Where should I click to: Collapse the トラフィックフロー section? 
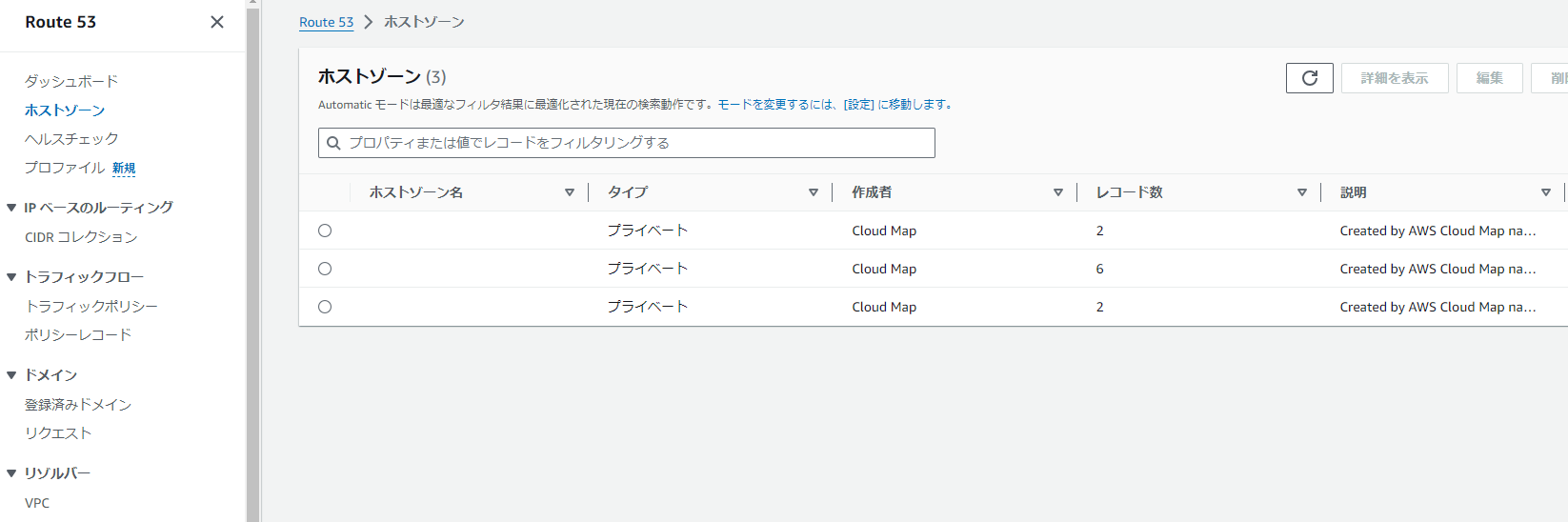click(x=11, y=277)
